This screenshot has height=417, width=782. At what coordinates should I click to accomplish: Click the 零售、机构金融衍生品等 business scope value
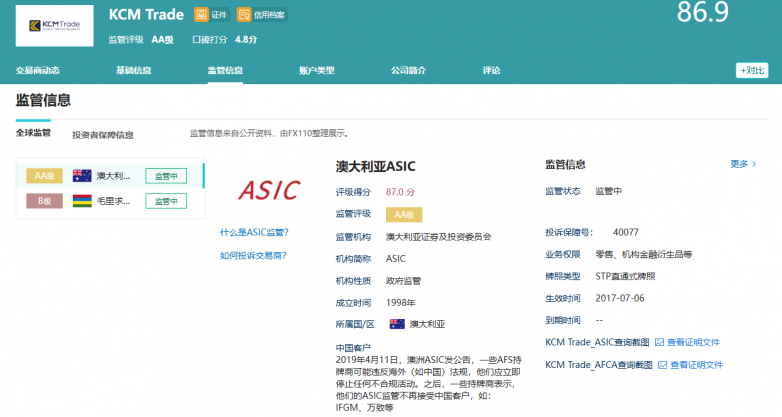click(644, 254)
